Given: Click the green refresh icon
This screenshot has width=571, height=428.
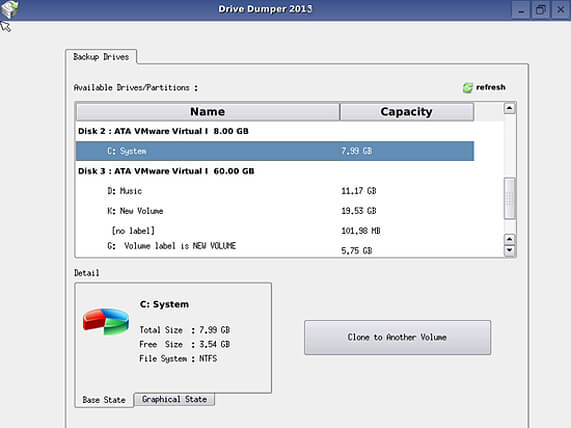Looking at the screenshot, I should point(468,88).
